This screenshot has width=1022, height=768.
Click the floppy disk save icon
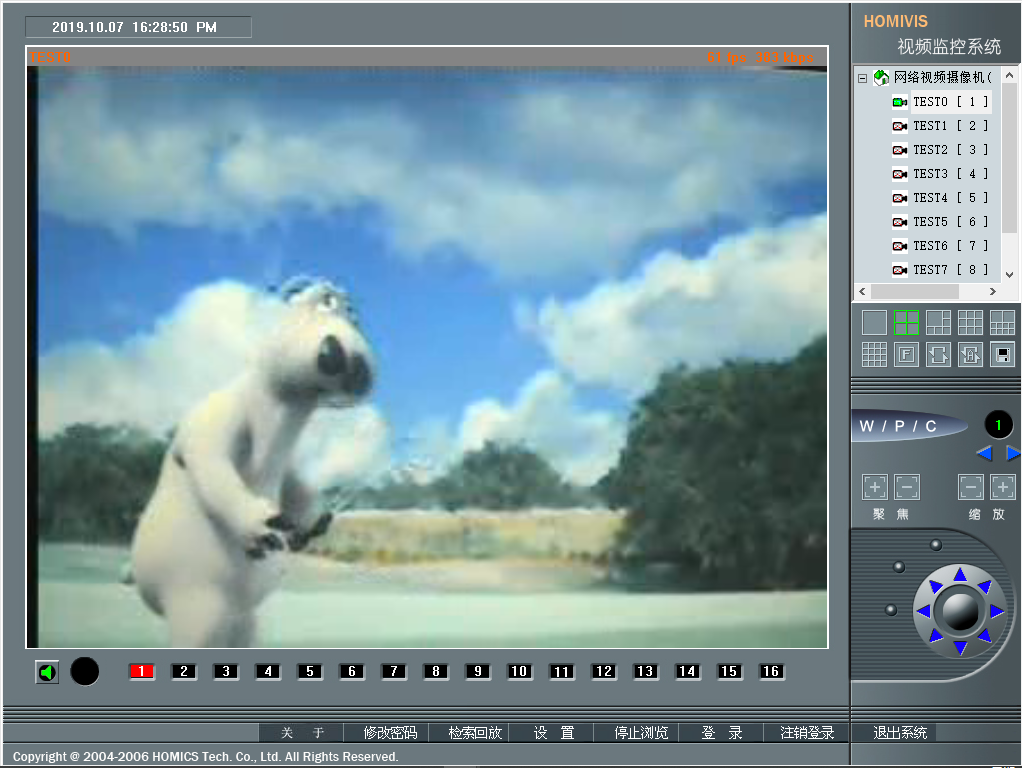click(x=1002, y=355)
